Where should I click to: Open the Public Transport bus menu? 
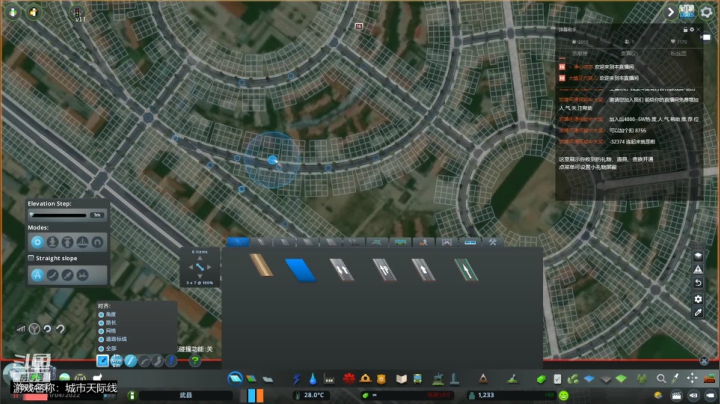pos(417,379)
